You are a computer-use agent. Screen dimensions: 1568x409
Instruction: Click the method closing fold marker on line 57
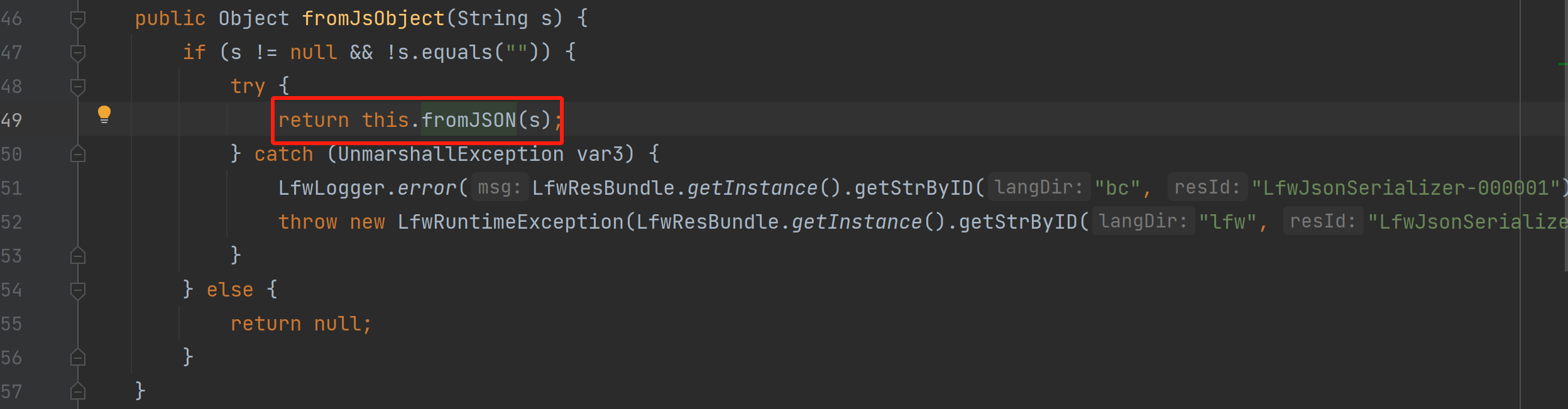(x=78, y=391)
